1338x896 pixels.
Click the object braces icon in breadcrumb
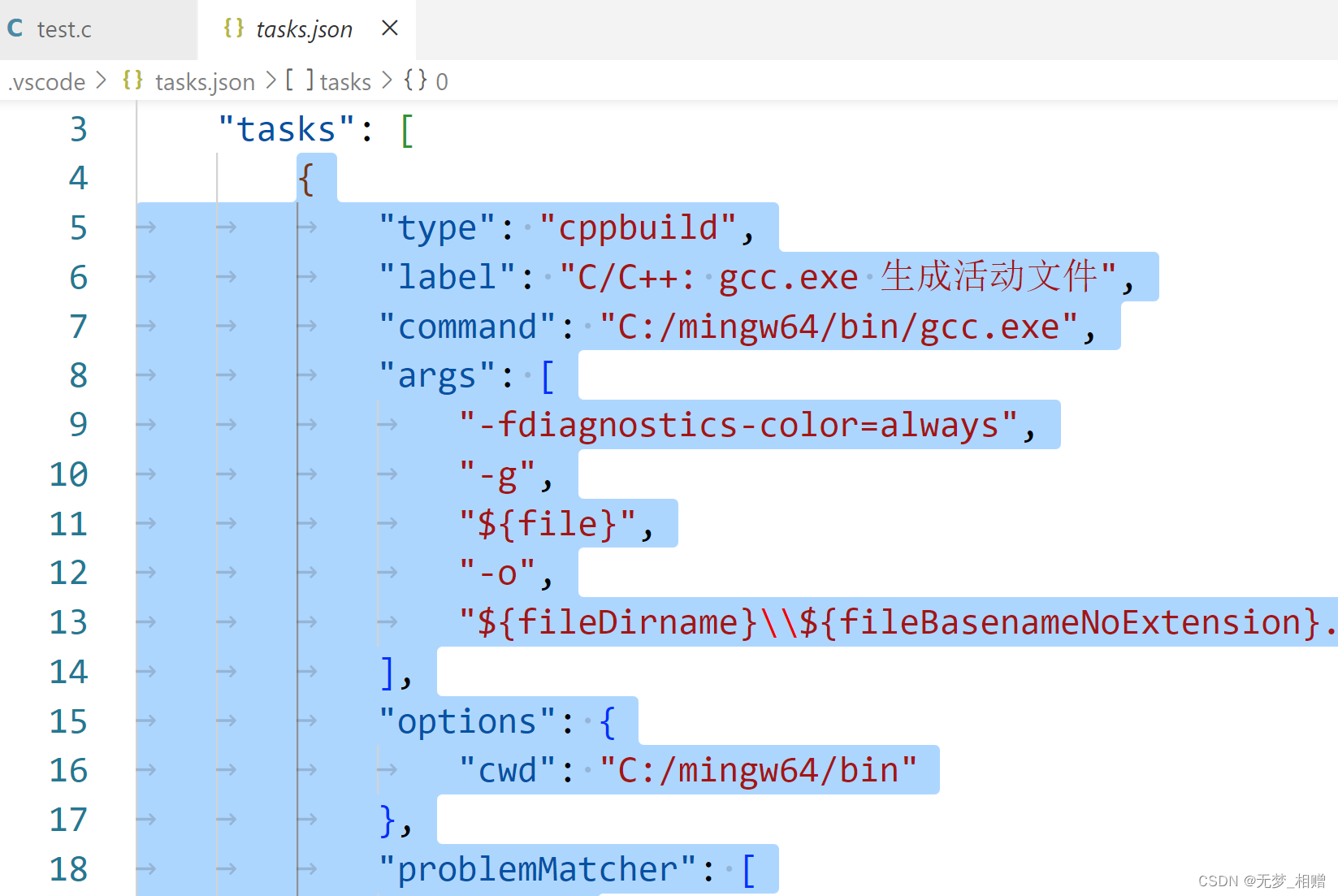pos(415,80)
